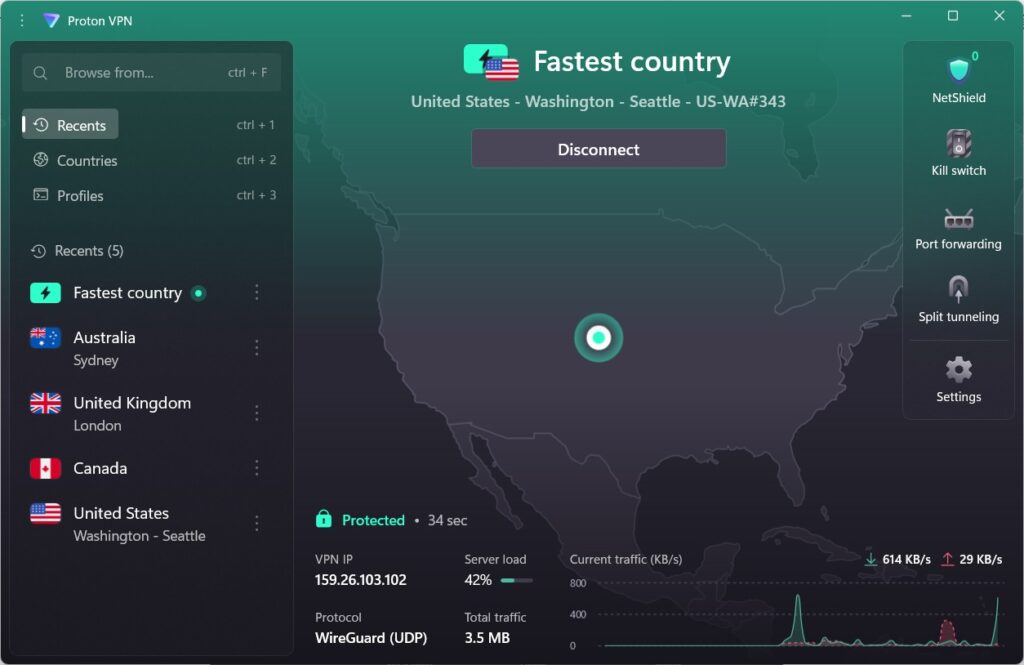Click the Proton VPN logo icon

(51, 20)
